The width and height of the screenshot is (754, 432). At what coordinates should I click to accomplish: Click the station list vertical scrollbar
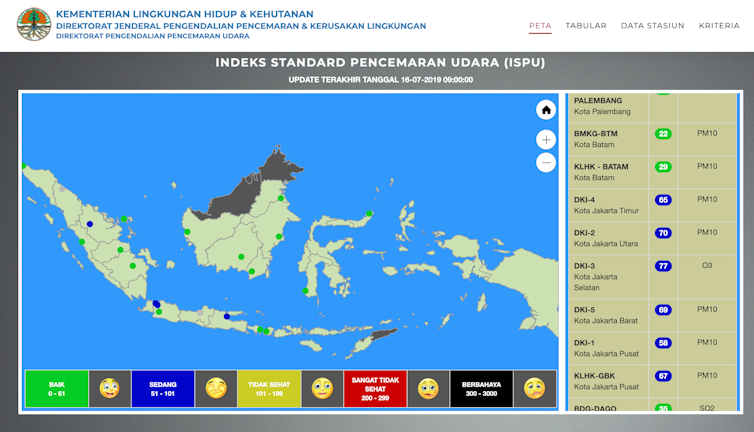click(740, 250)
